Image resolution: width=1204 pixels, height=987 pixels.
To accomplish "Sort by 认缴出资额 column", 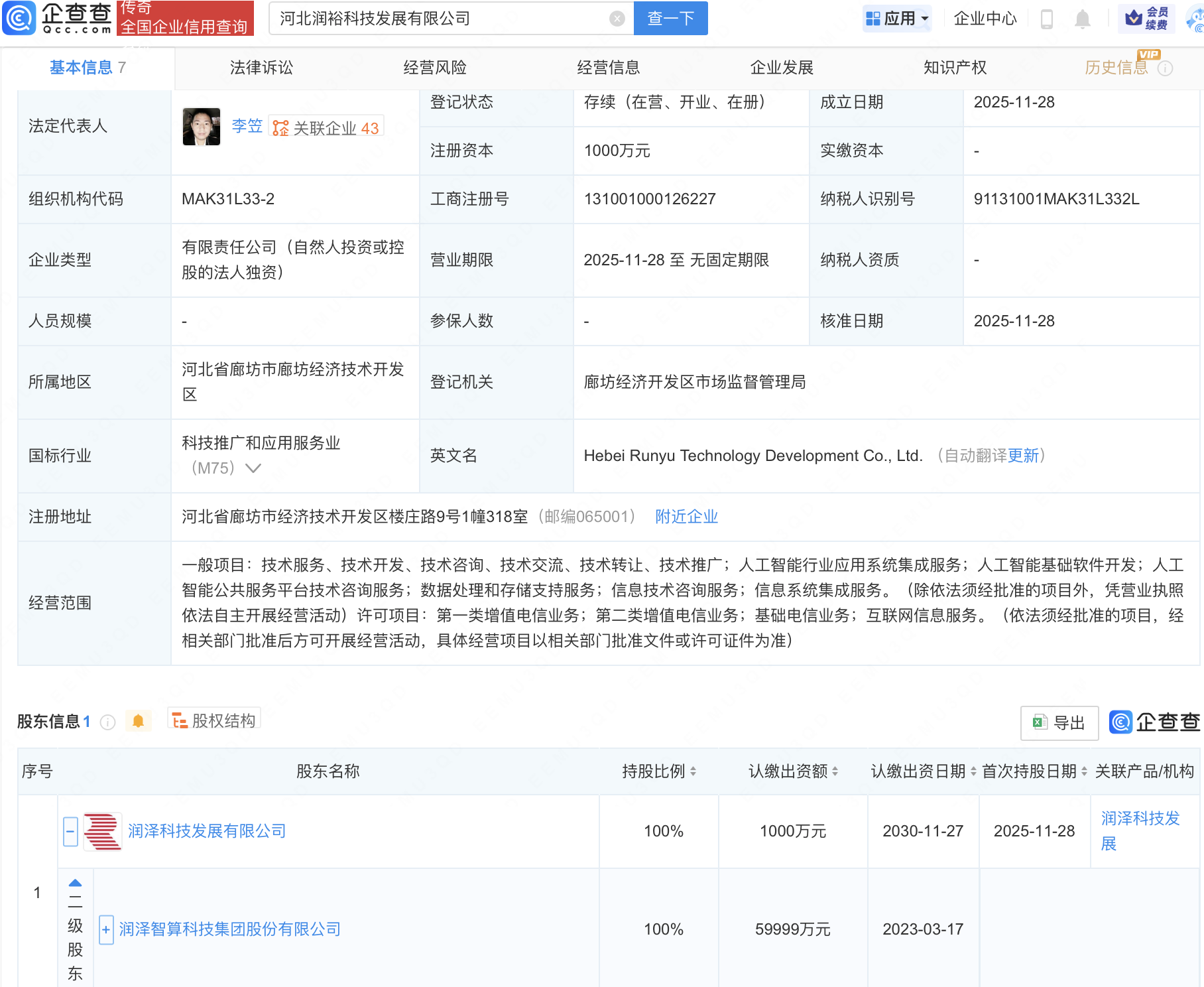I will pos(835,771).
